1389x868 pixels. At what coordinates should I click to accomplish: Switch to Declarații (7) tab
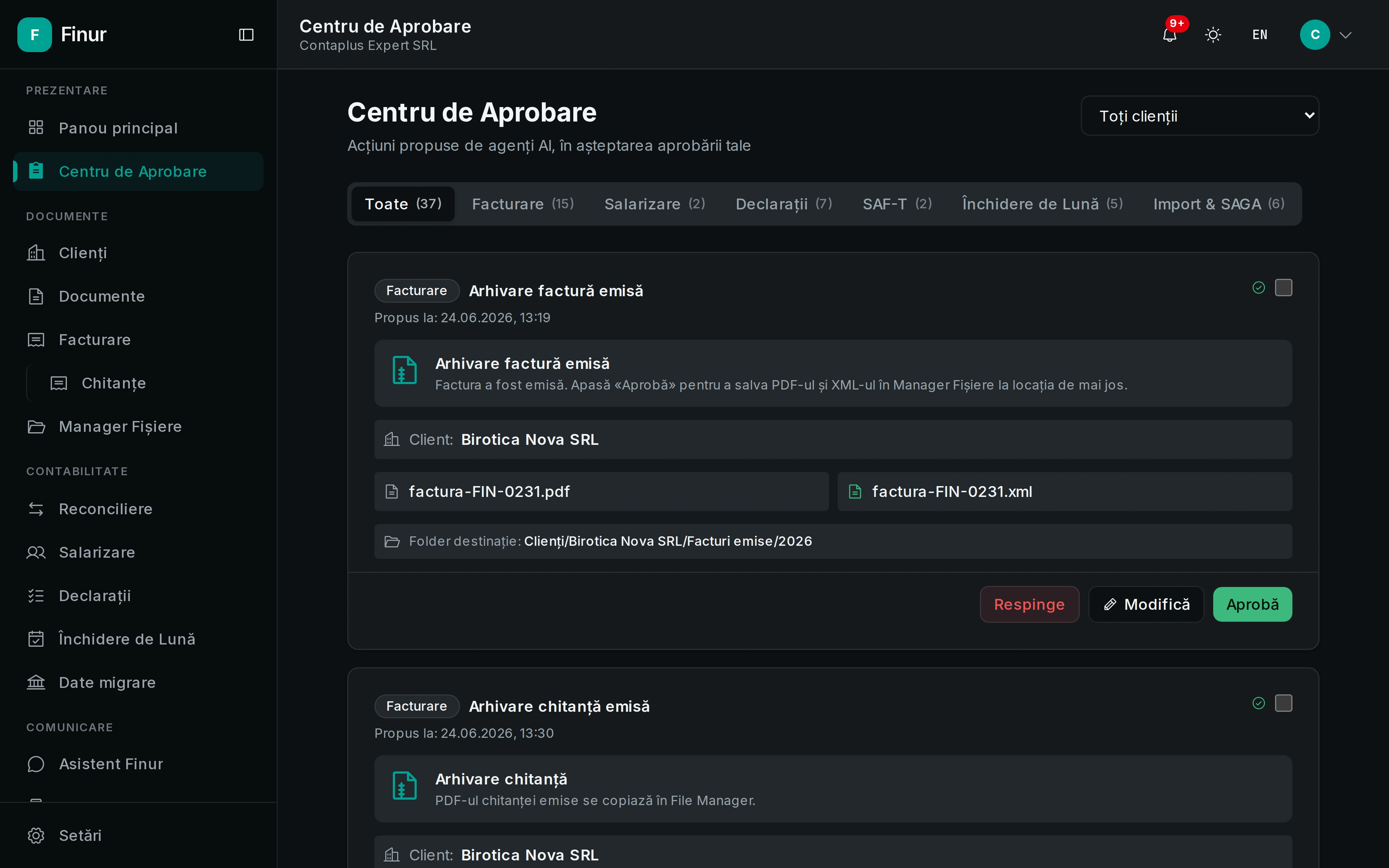[x=783, y=204]
